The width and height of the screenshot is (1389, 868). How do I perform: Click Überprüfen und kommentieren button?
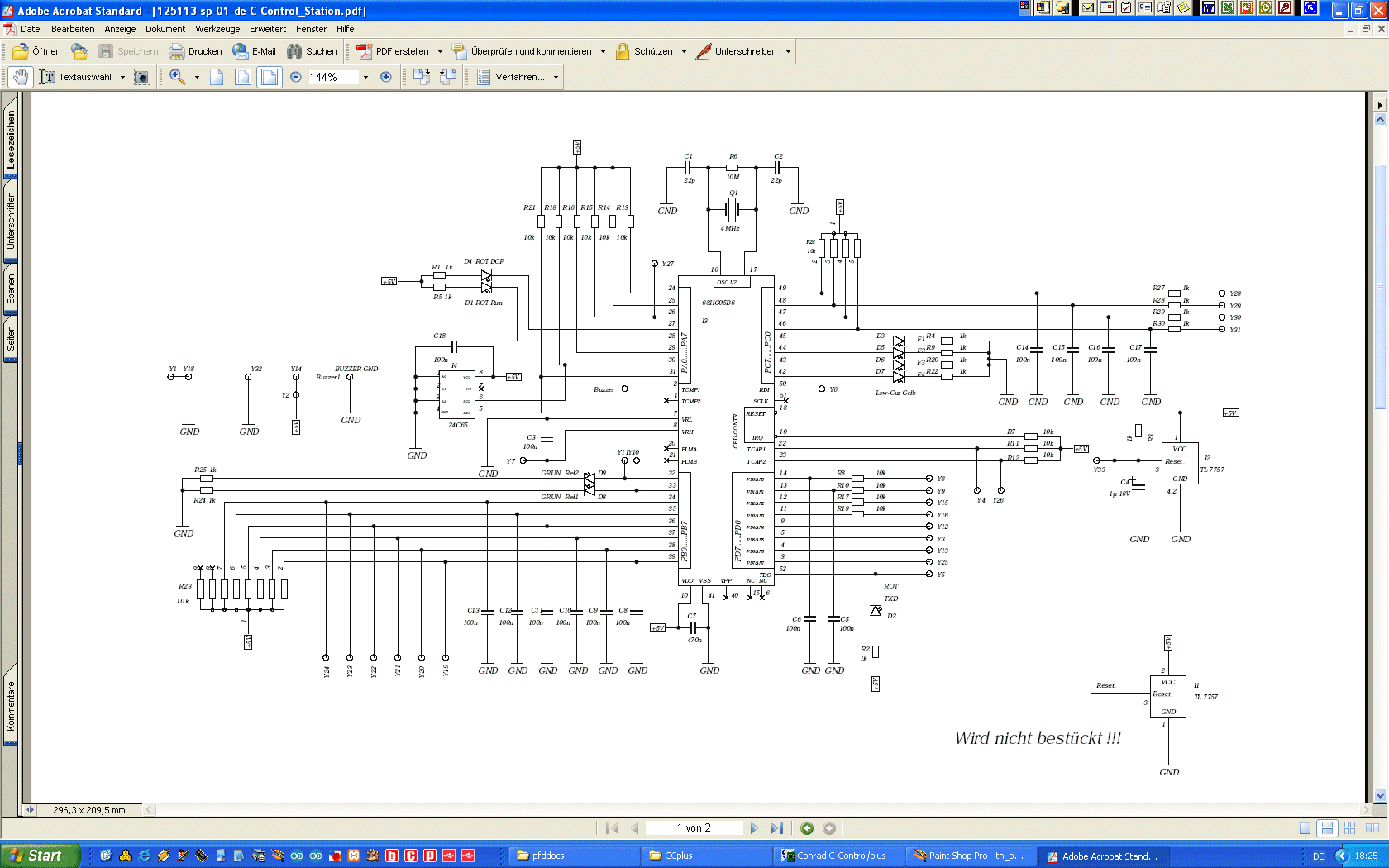(x=522, y=51)
